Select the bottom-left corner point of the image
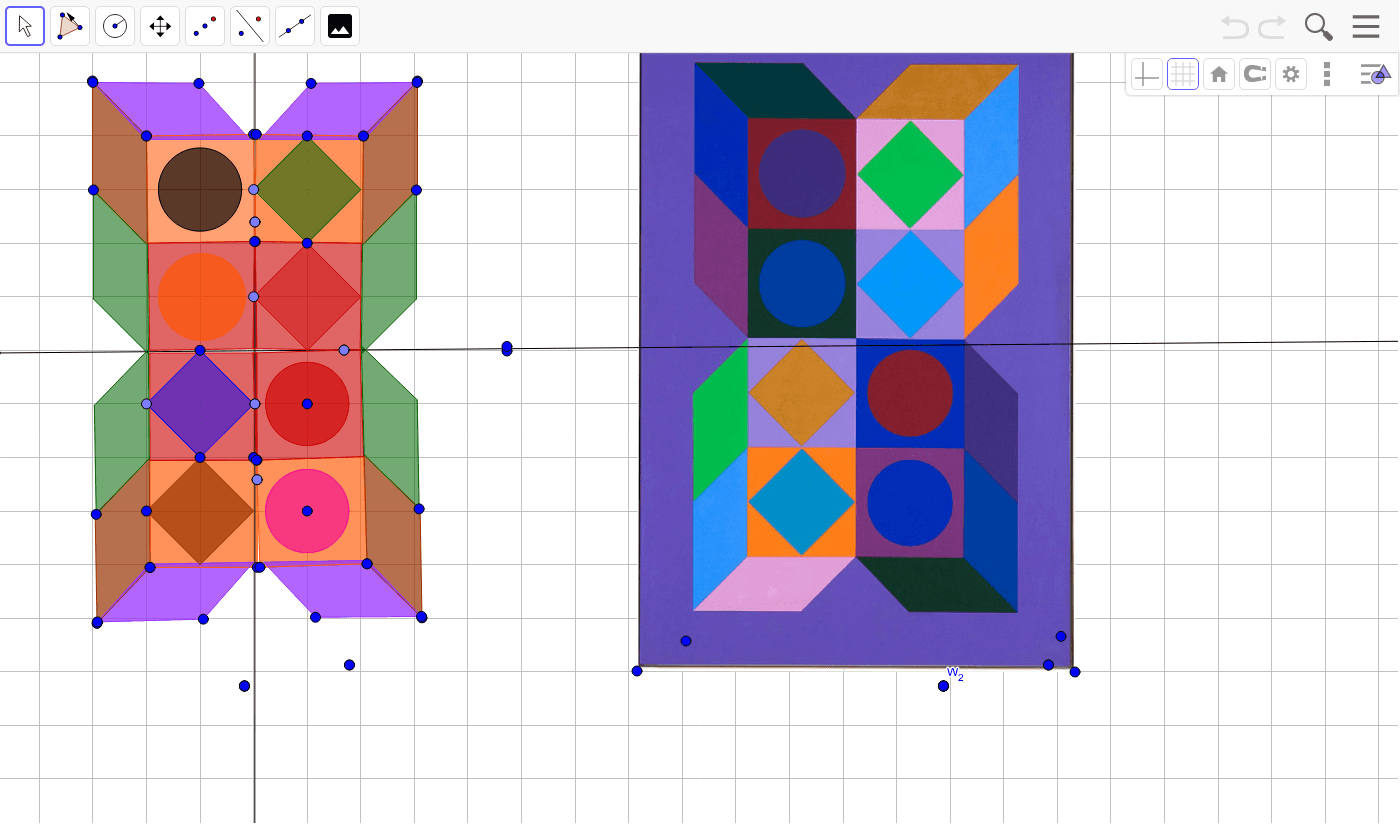Screen dimensions: 1400x825 (637, 671)
